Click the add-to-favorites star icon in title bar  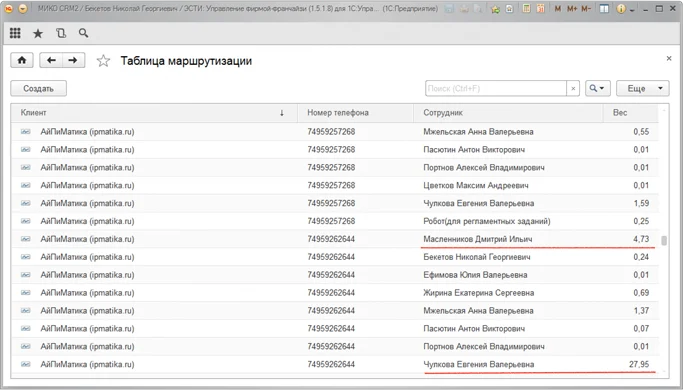click(x=495, y=9)
